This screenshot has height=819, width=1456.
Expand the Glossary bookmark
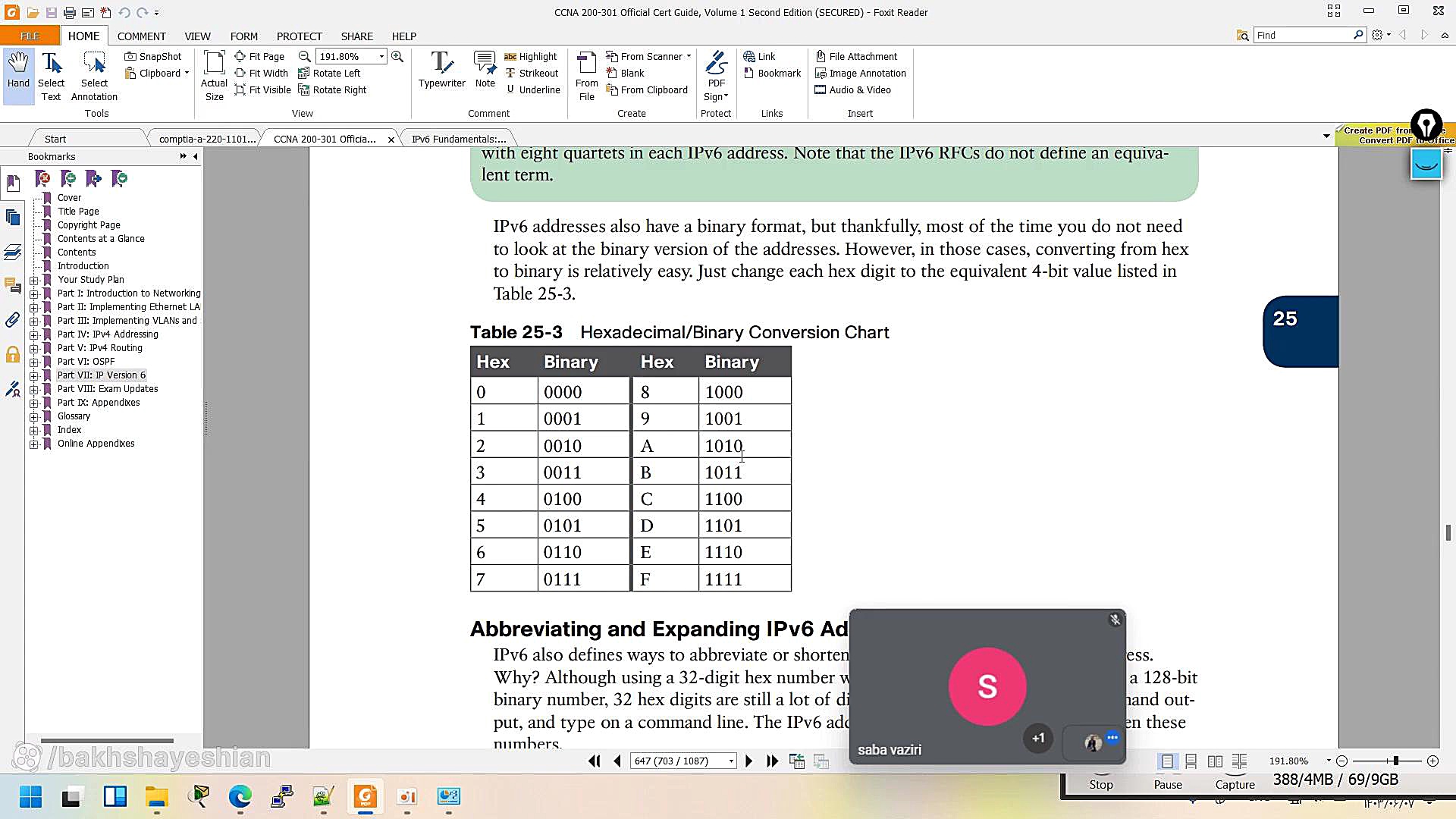click(x=33, y=416)
